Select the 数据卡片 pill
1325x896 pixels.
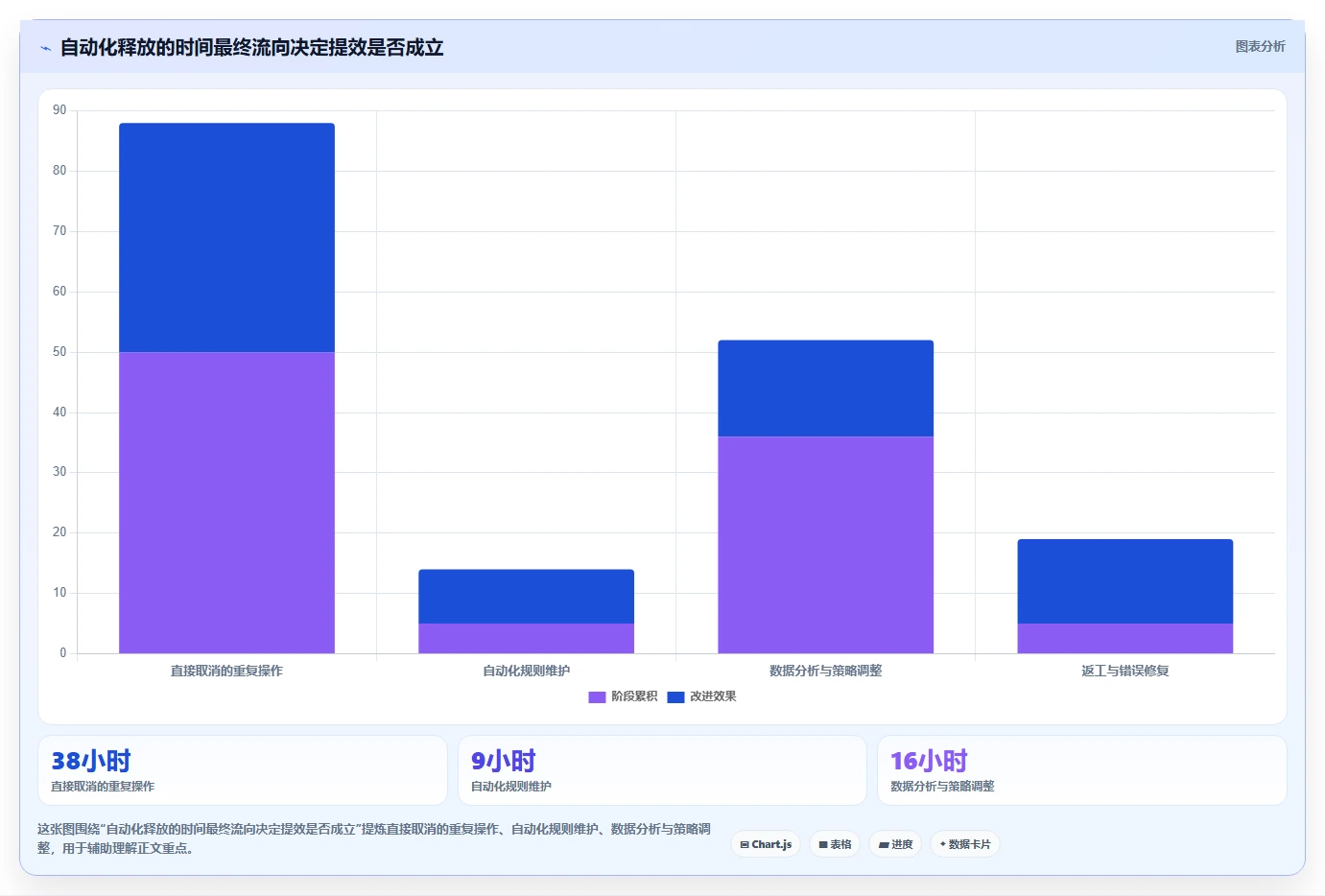(x=964, y=844)
